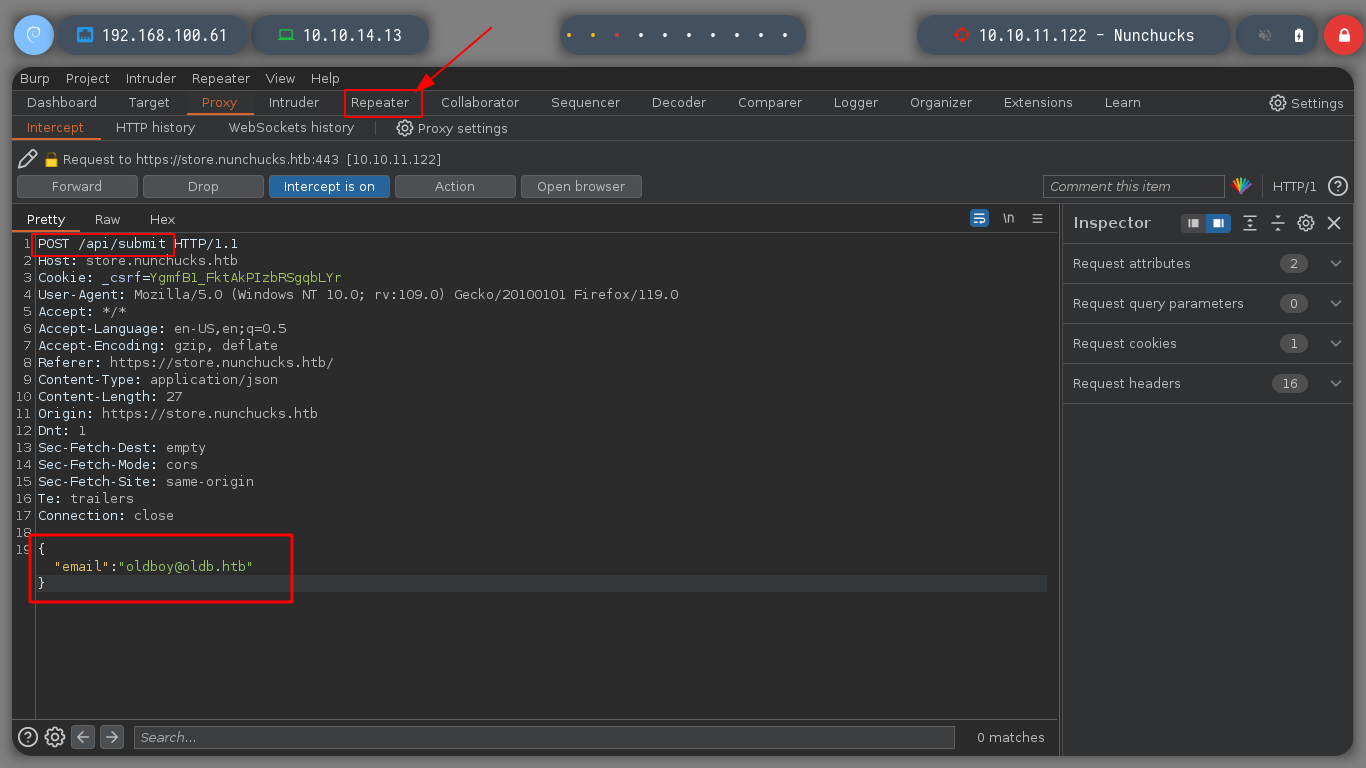Toggle the Intercept is on button
Screen dimensions: 1366x768
[x=329, y=186]
